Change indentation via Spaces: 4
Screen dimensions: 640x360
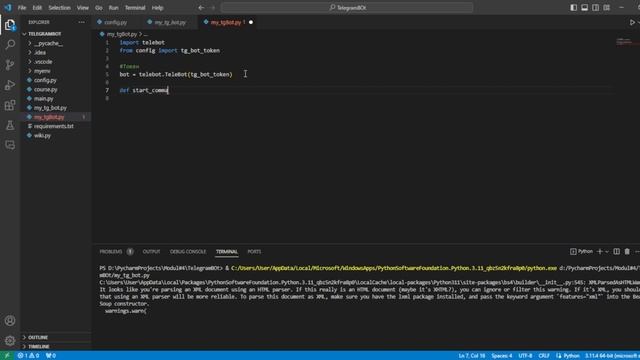click(502, 356)
